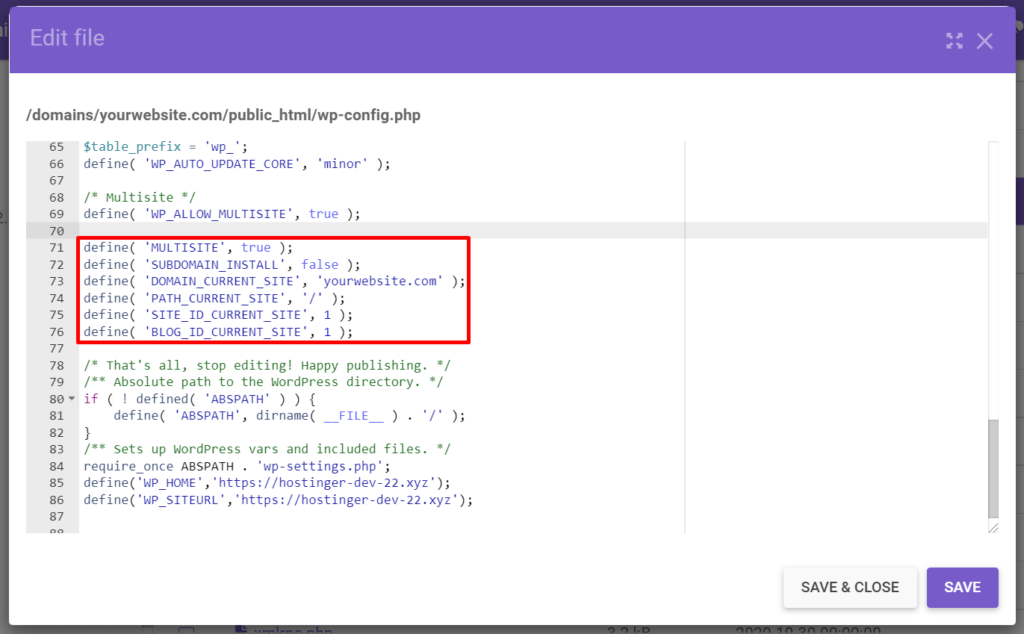Click the editor vertical scrollbar thumb

click(993, 468)
